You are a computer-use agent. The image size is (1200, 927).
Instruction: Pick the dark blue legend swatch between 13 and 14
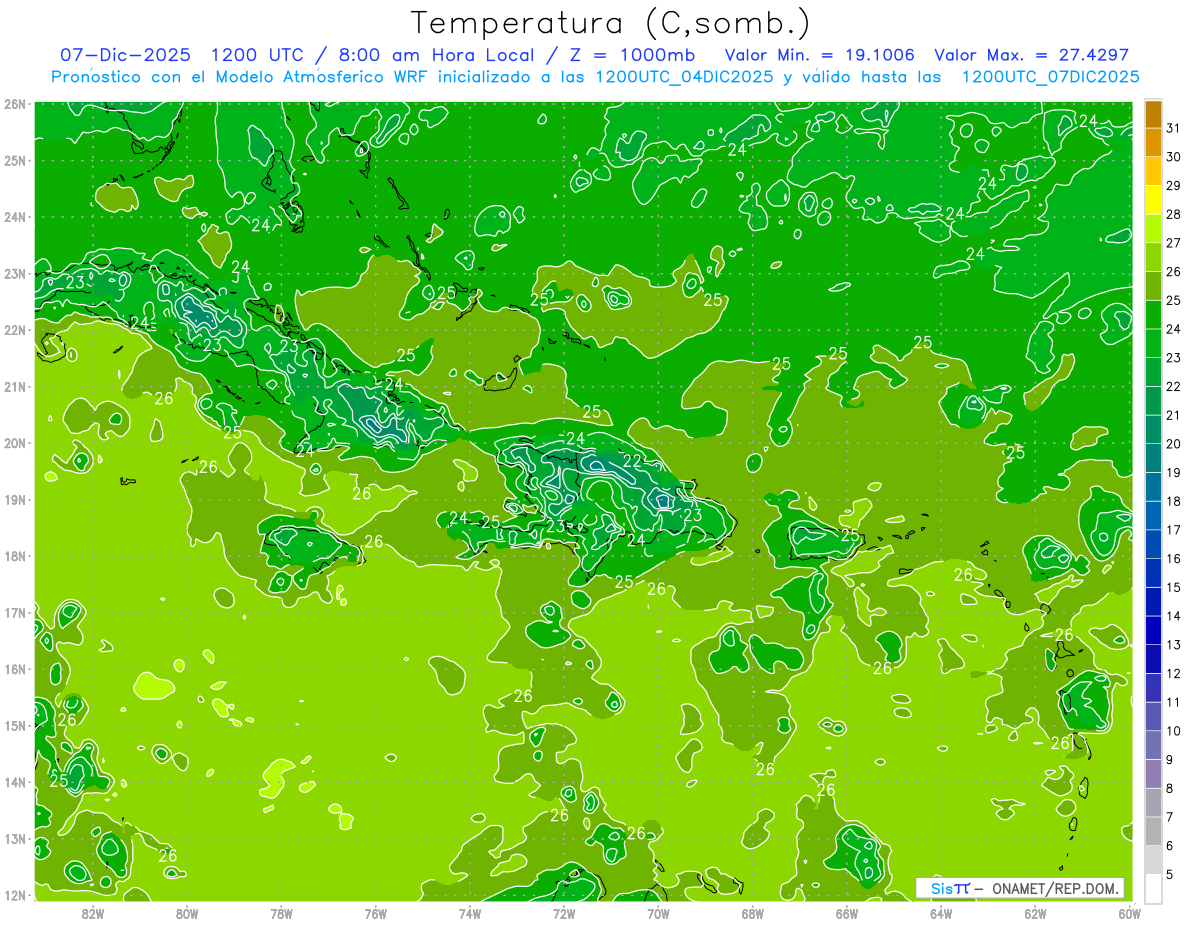pos(1153,631)
